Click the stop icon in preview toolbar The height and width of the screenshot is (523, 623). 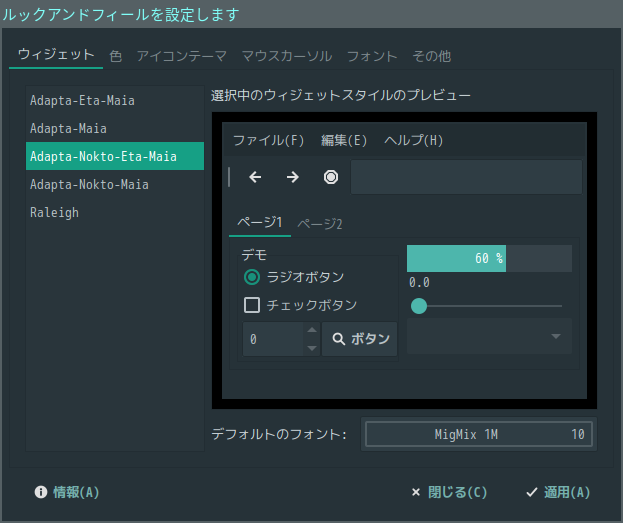[331, 177]
